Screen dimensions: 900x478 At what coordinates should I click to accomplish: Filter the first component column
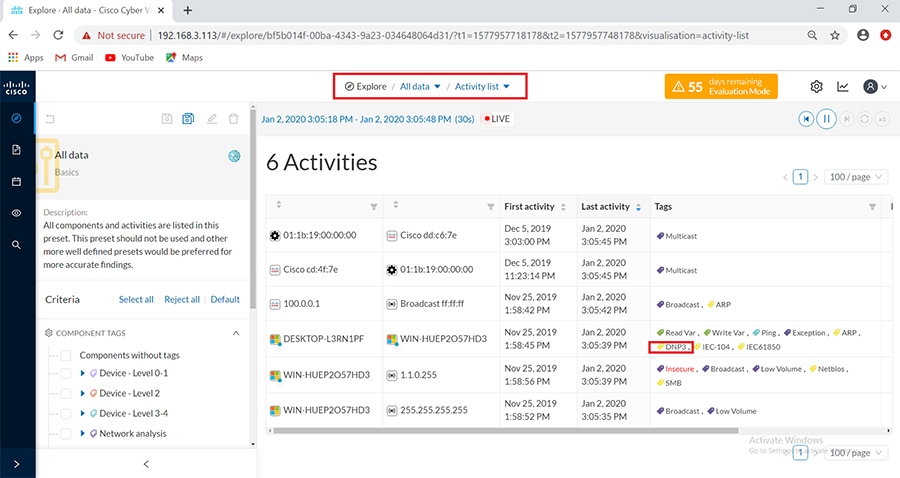(374, 207)
